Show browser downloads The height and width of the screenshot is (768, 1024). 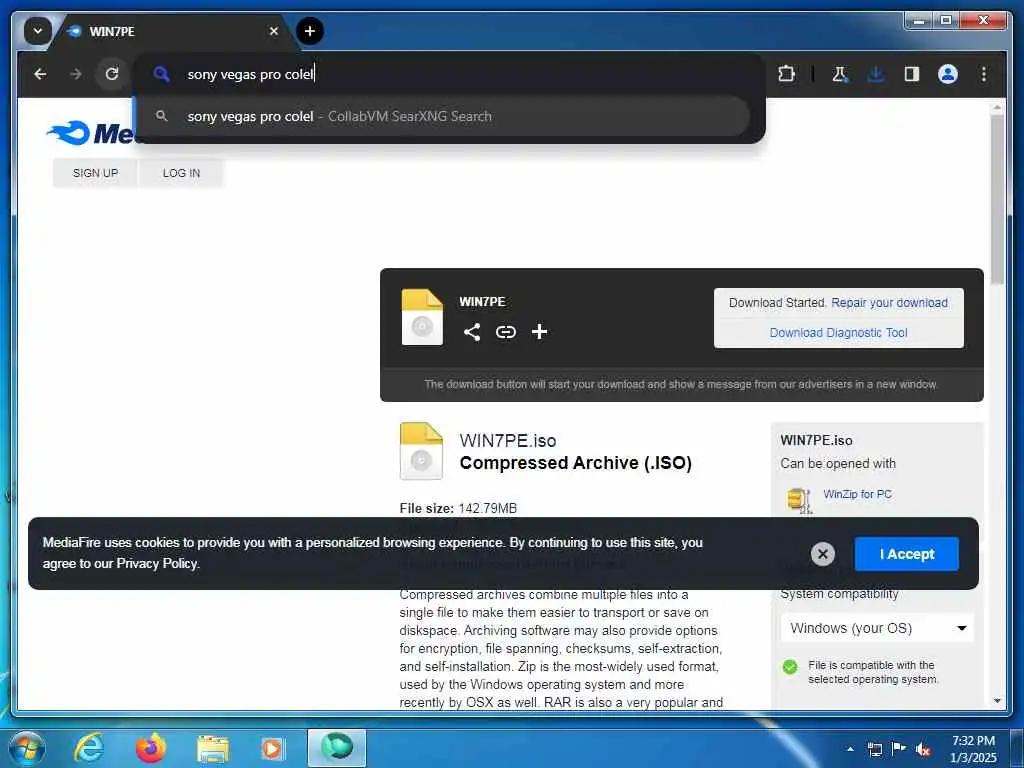pyautogui.click(x=876, y=74)
